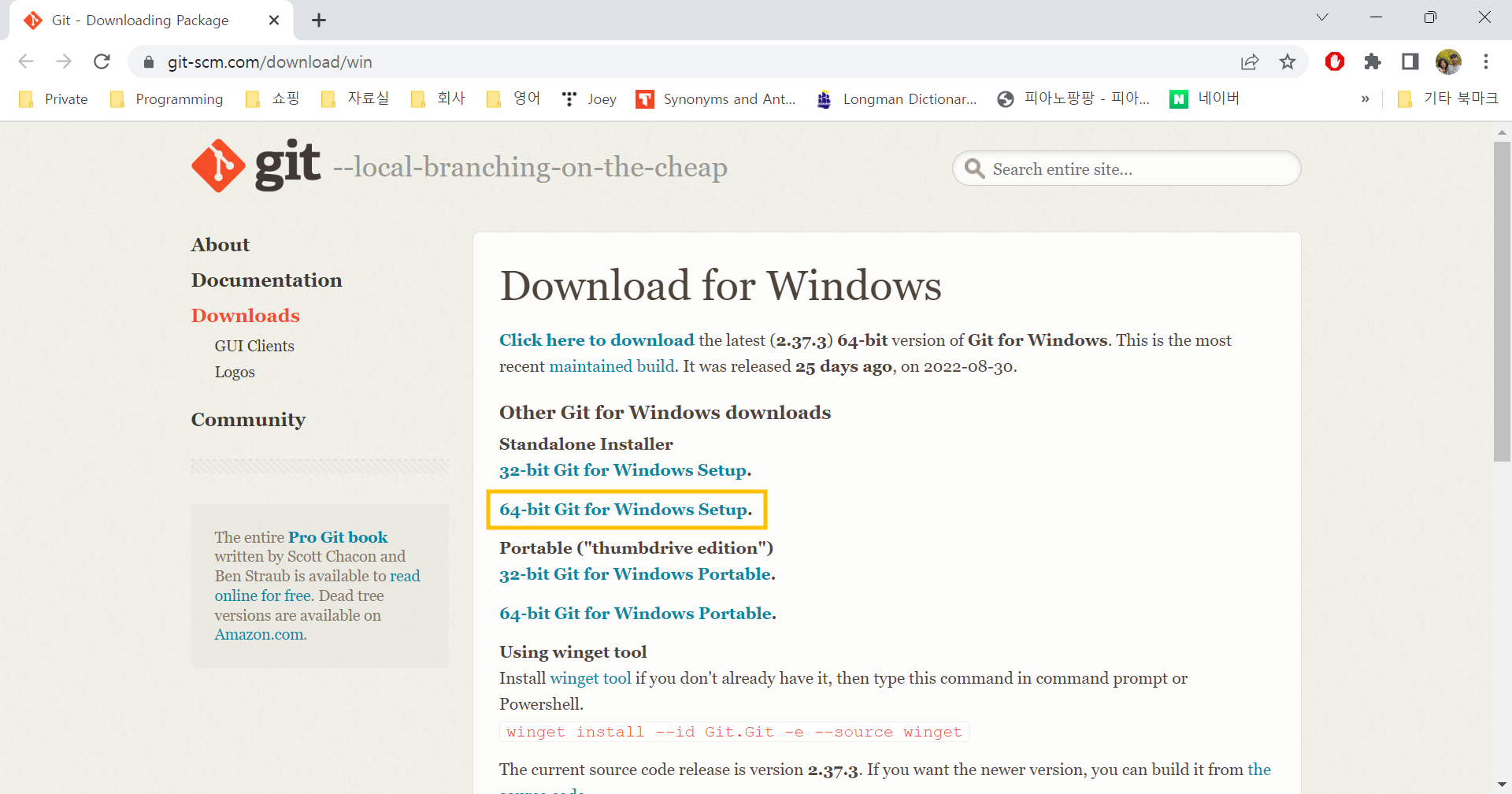1512x794 pixels.
Task: Click the 'Download for Windows' heading
Action: 721,285
